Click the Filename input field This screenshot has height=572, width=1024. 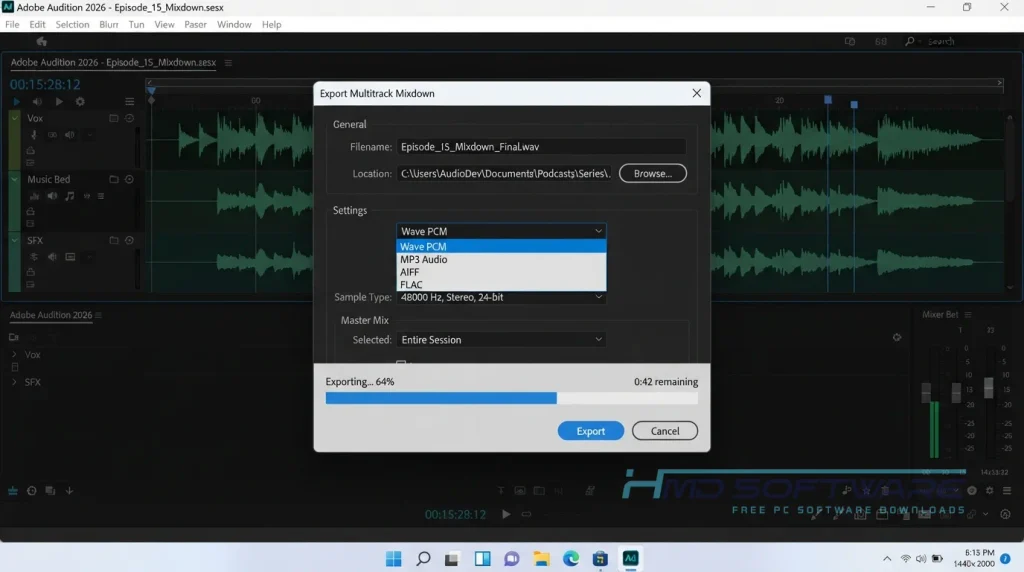click(541, 147)
